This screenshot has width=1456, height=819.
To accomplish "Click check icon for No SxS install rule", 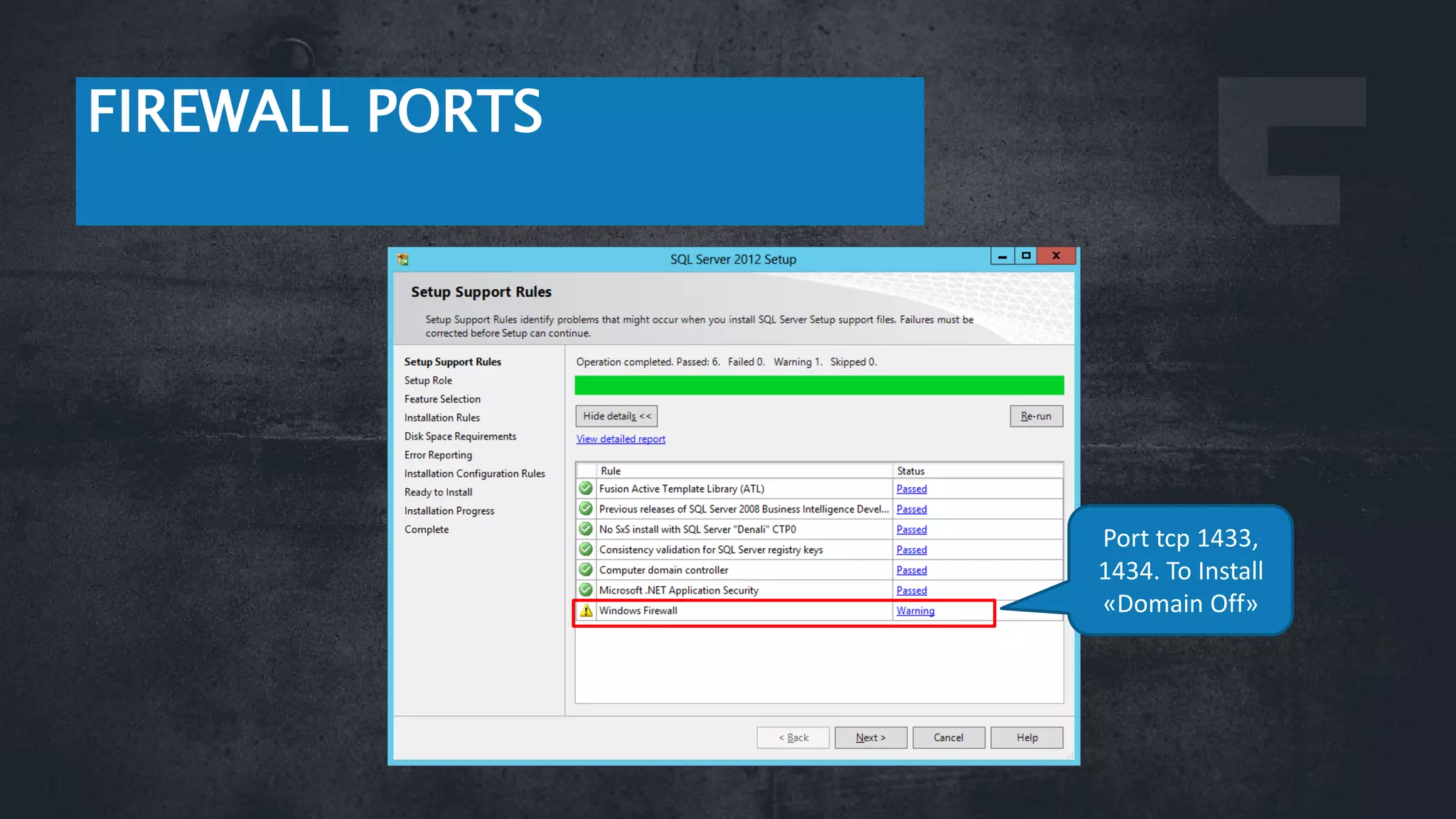I will pos(586,529).
